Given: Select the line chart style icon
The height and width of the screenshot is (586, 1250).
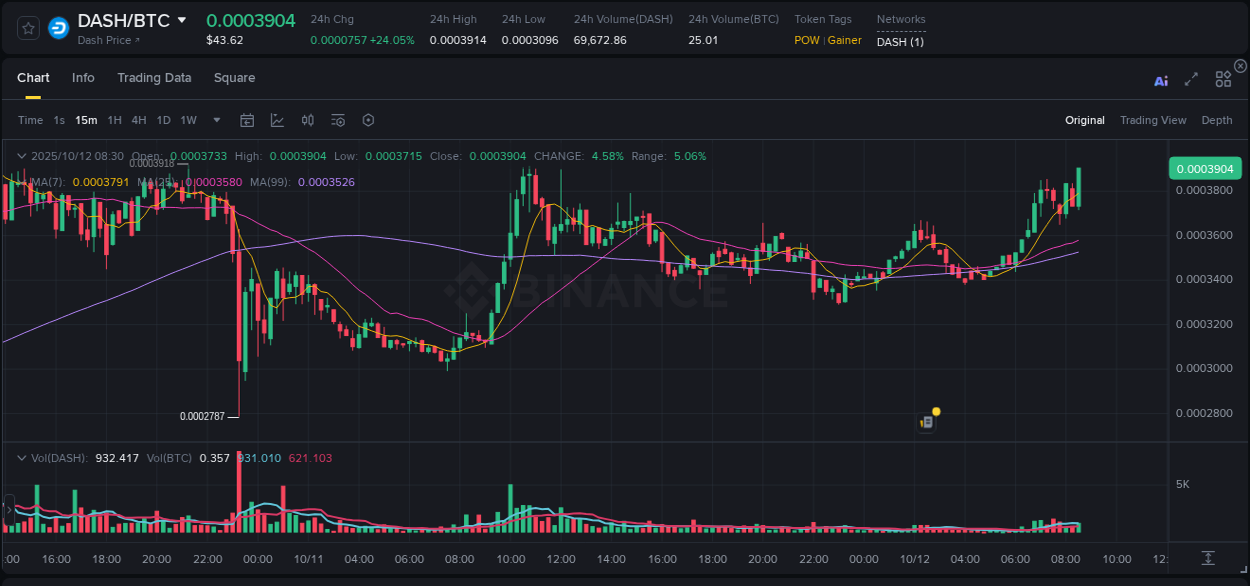Looking at the screenshot, I should click(x=277, y=120).
